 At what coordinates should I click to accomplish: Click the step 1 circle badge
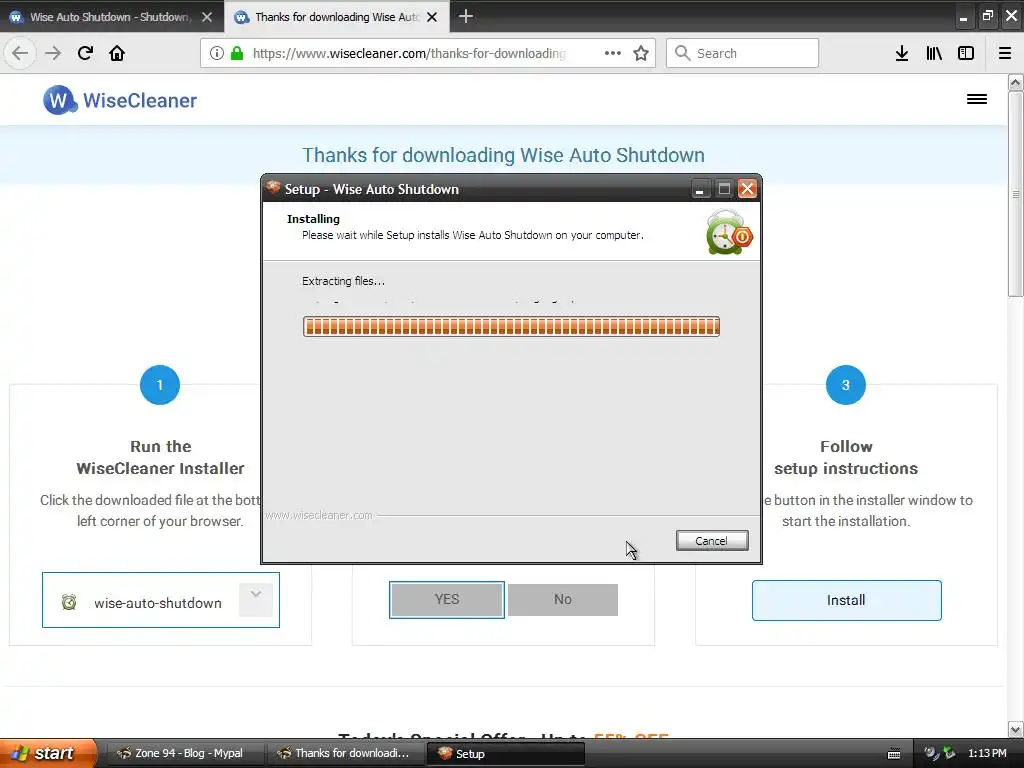point(159,385)
